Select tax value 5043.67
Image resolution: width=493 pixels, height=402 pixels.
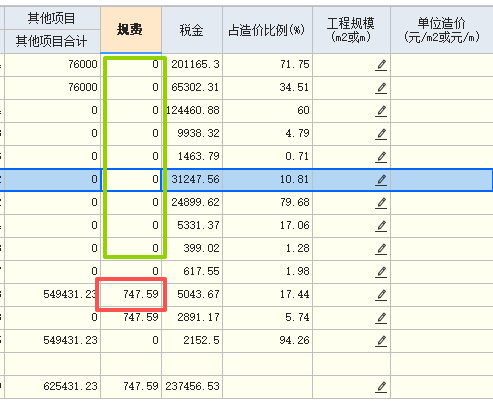192,295
